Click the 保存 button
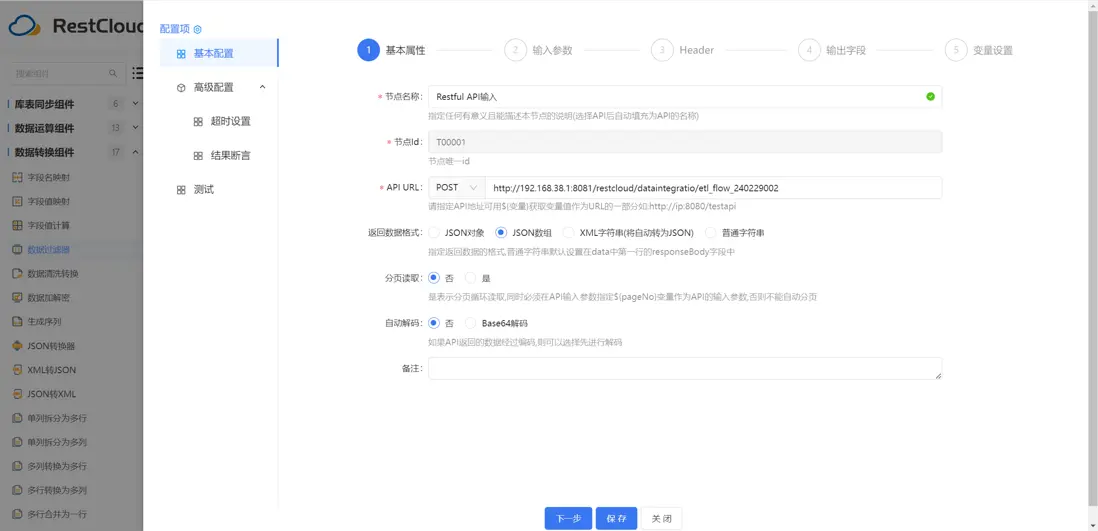 [x=617, y=518]
